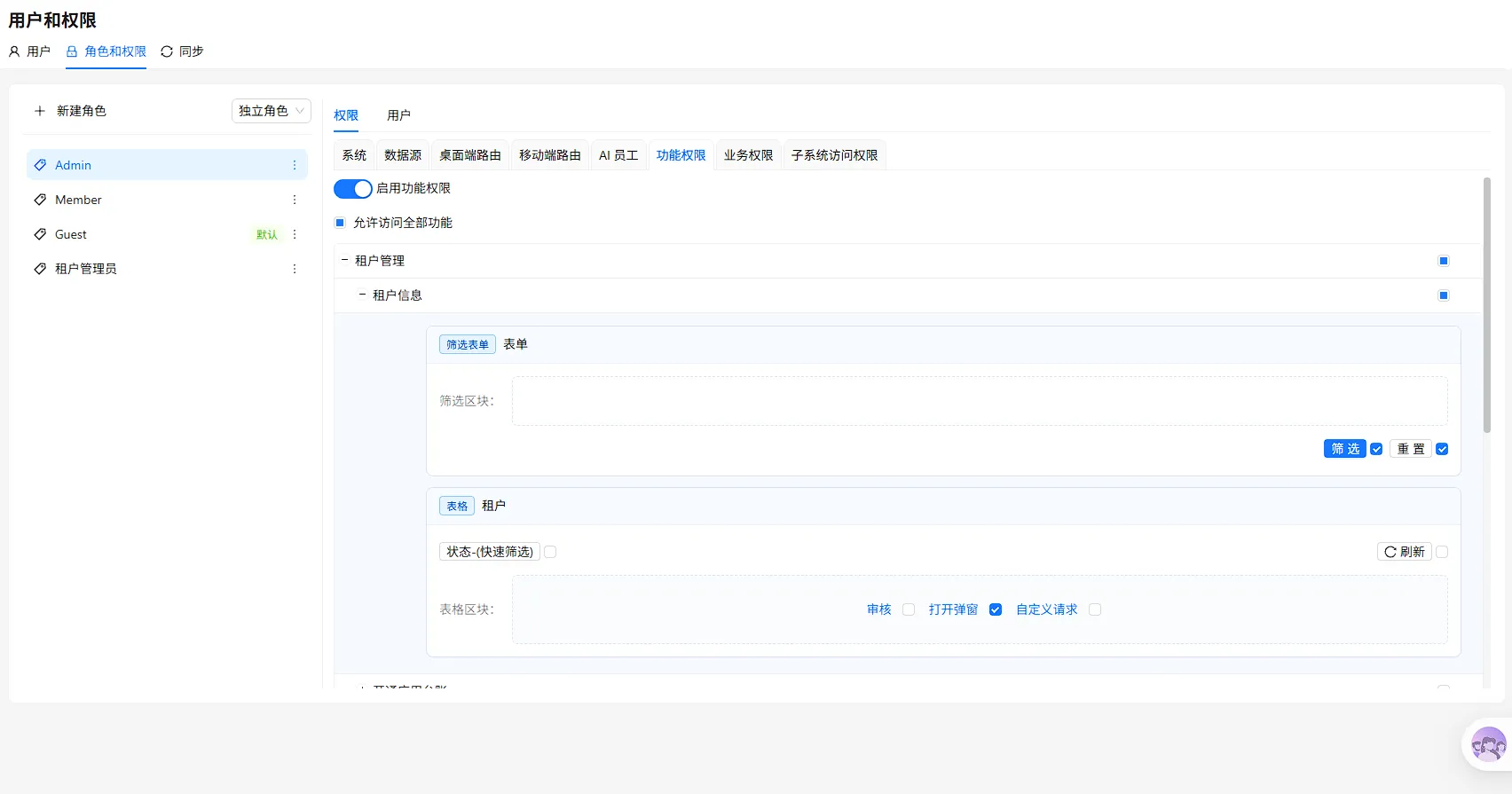Click the tag icon beside Guest role

pyautogui.click(x=40, y=234)
